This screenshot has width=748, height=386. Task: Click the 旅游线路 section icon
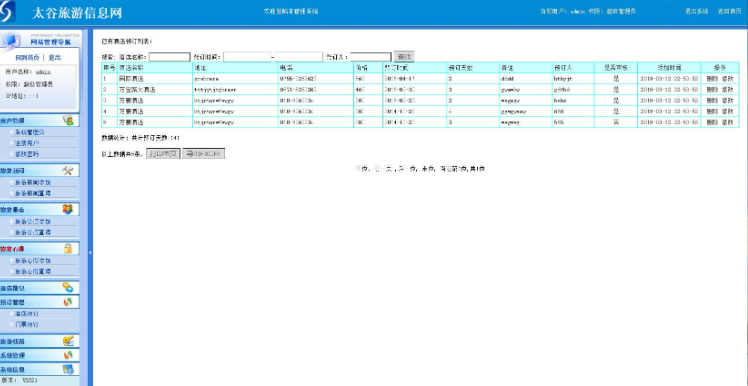tap(68, 341)
